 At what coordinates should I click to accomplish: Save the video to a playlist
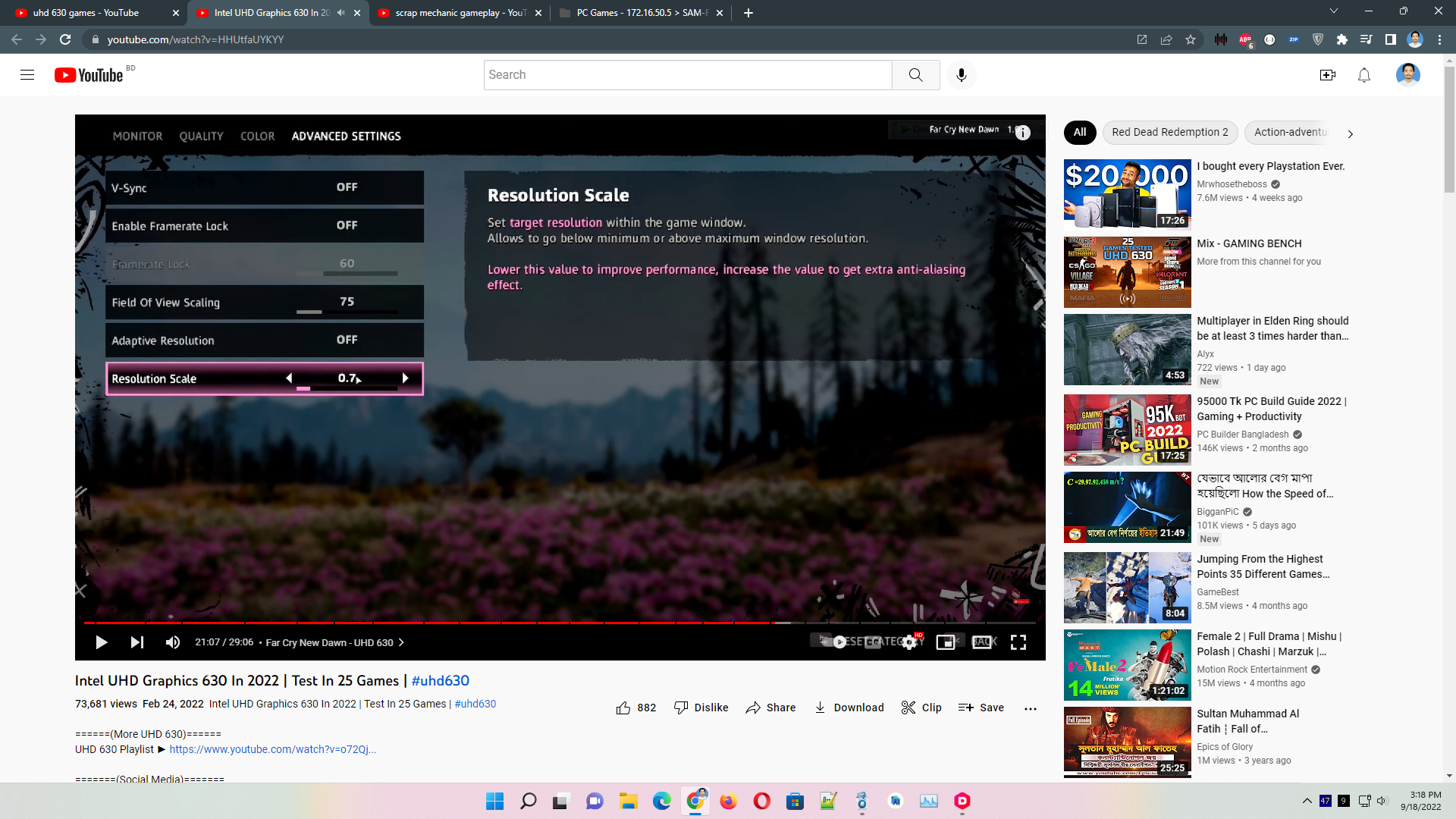pos(981,708)
